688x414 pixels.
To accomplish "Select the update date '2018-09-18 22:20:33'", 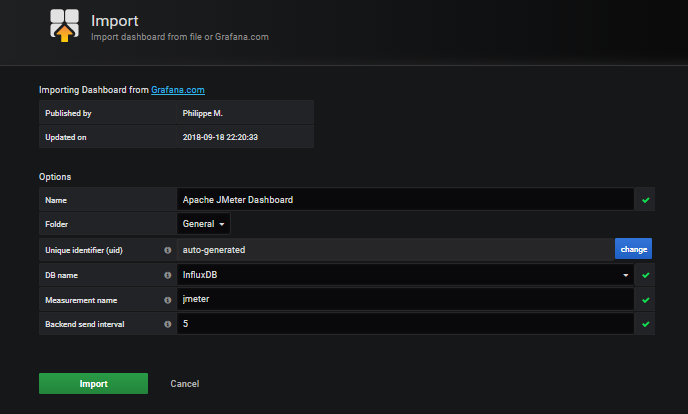I will point(220,137).
